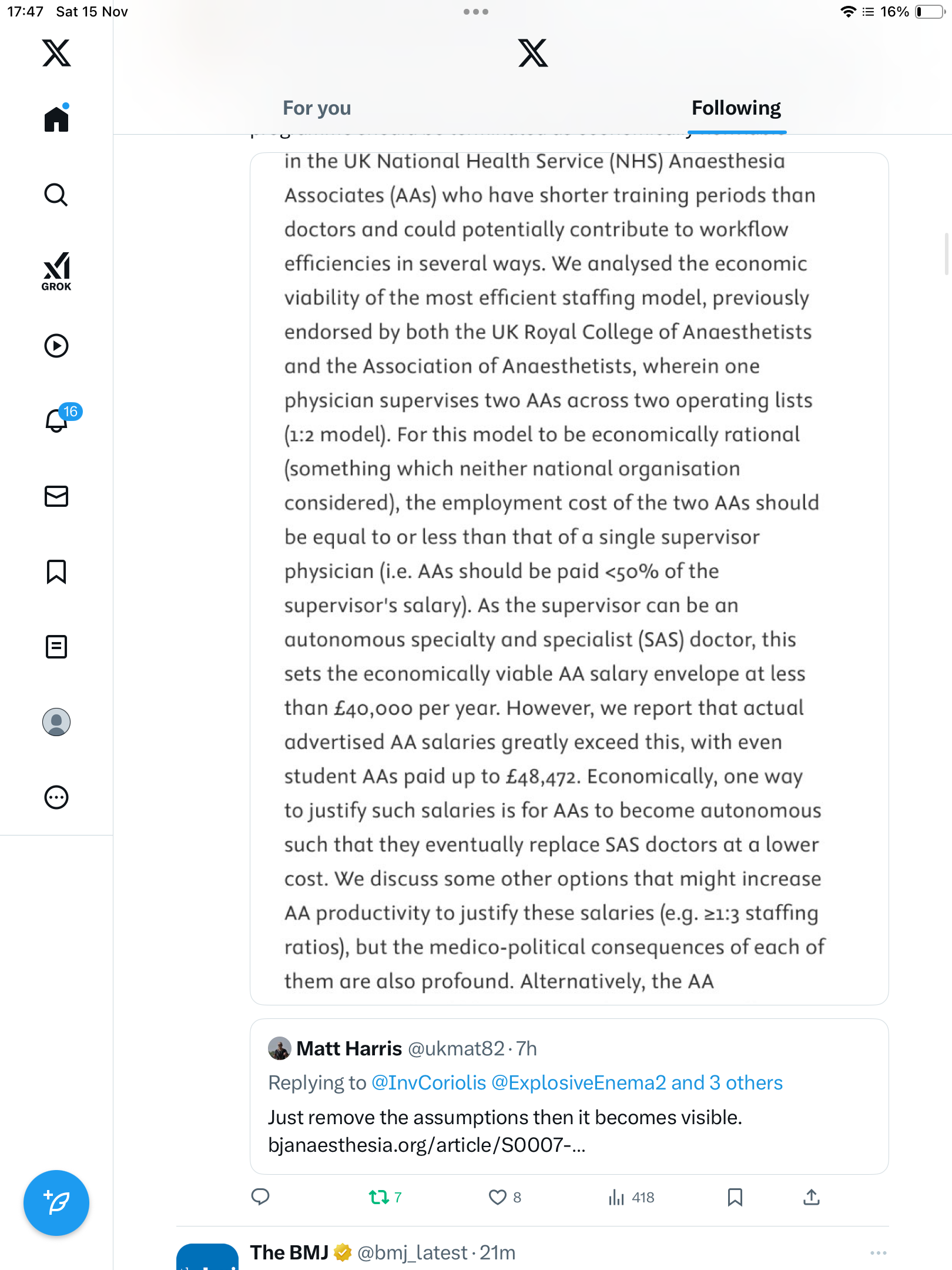The width and height of the screenshot is (952, 1270).
Task: Expand the More options circle in sidebar
Action: [x=56, y=797]
